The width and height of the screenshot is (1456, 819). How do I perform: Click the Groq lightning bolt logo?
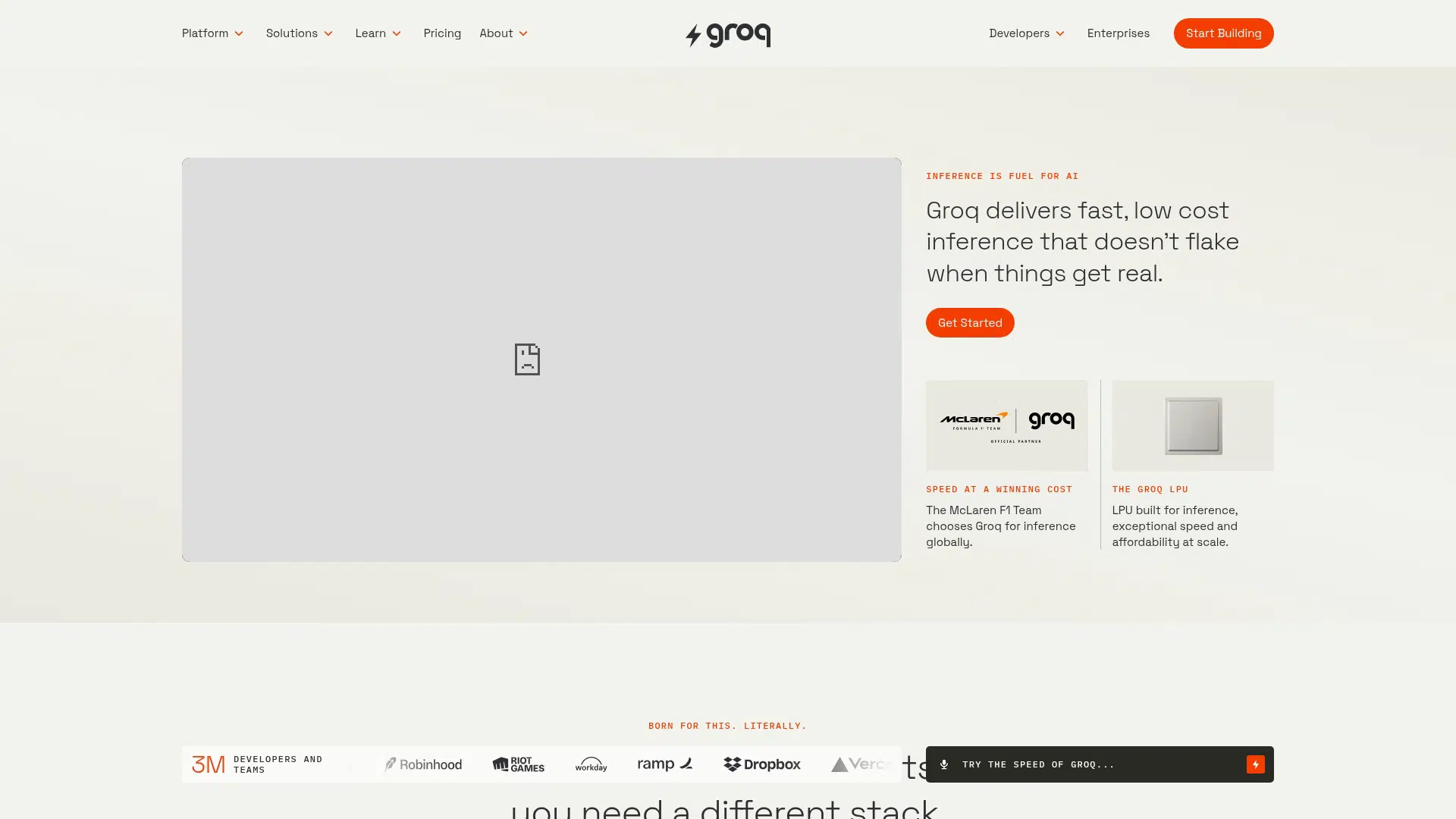tap(727, 35)
